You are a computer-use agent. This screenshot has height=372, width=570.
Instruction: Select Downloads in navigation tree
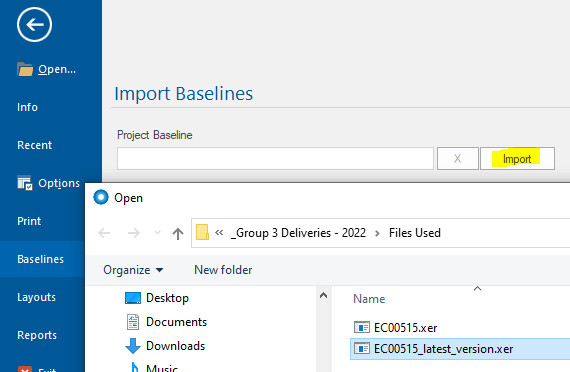(176, 346)
